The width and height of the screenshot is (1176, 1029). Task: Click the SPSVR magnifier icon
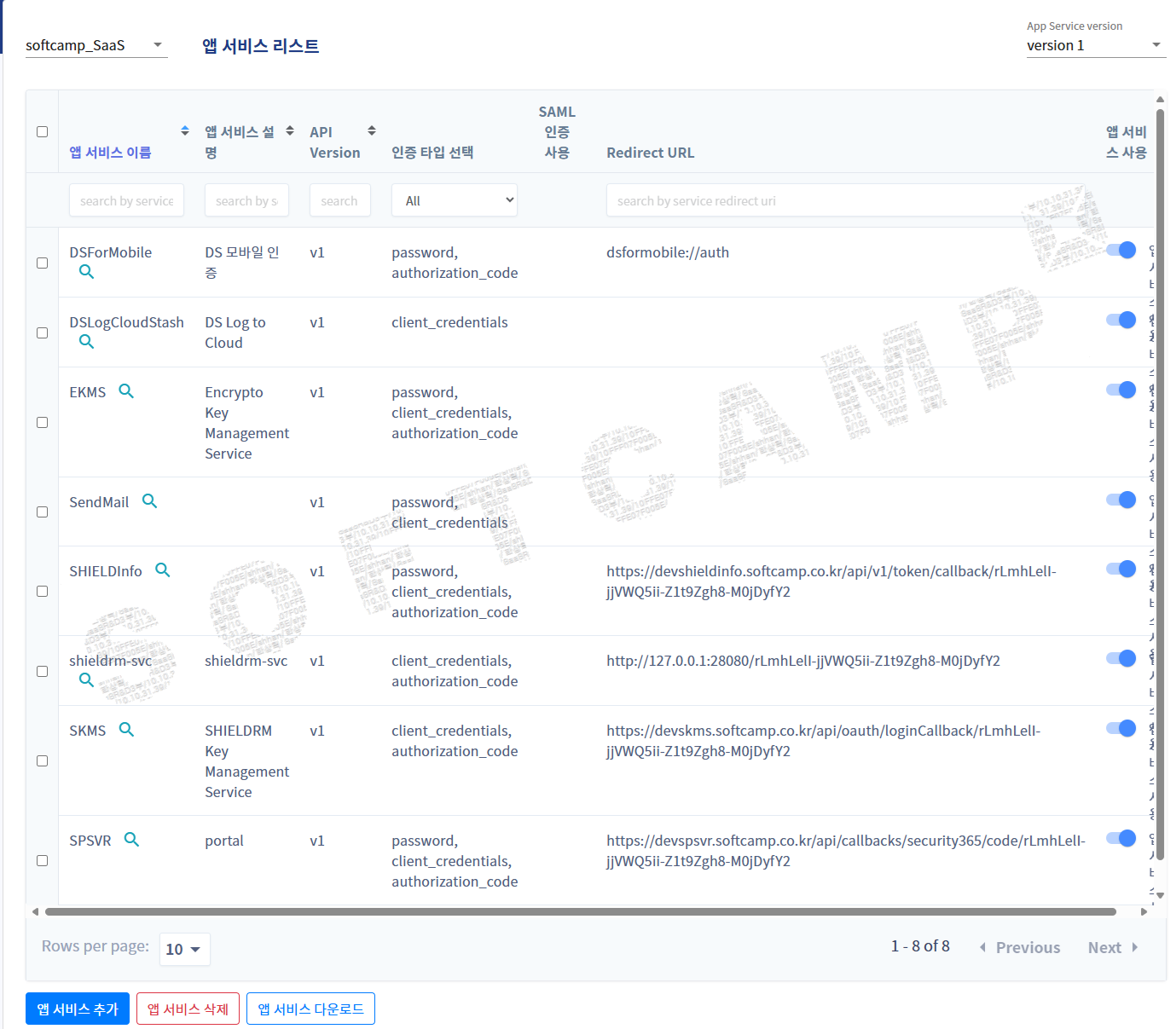click(x=131, y=840)
